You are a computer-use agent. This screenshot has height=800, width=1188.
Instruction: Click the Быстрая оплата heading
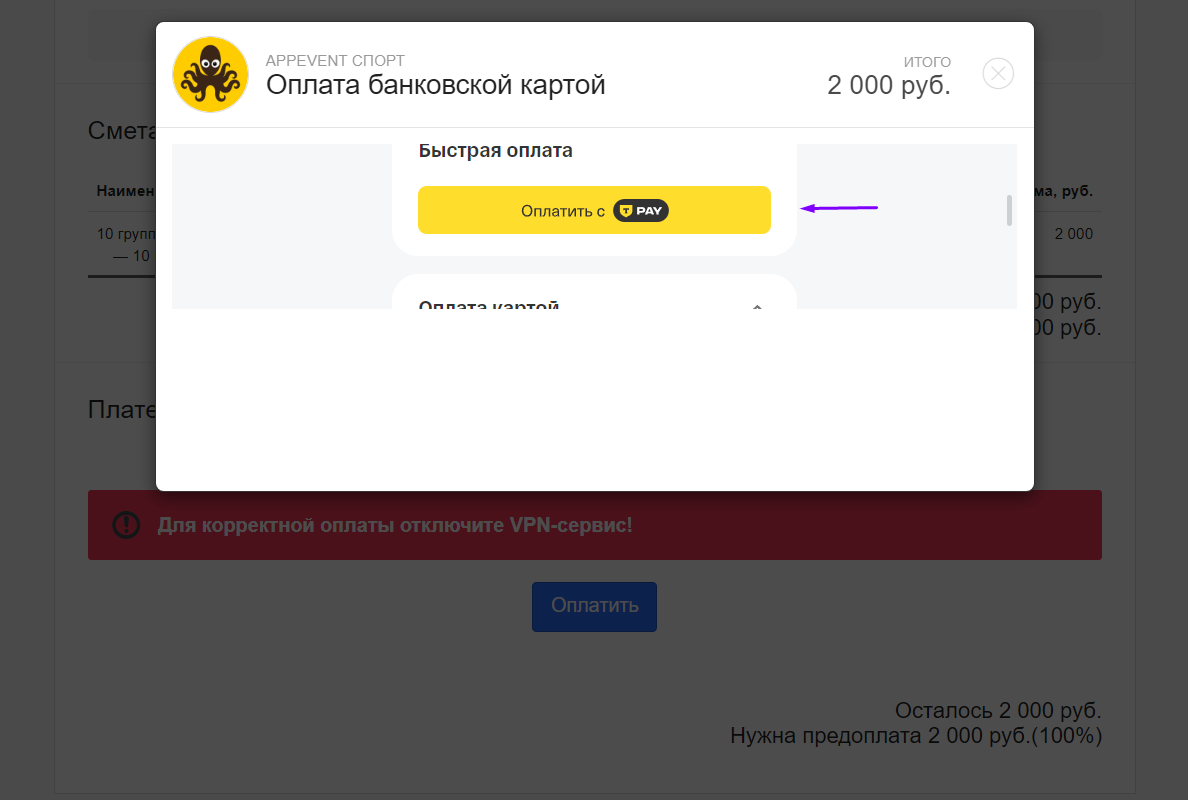pos(496,151)
